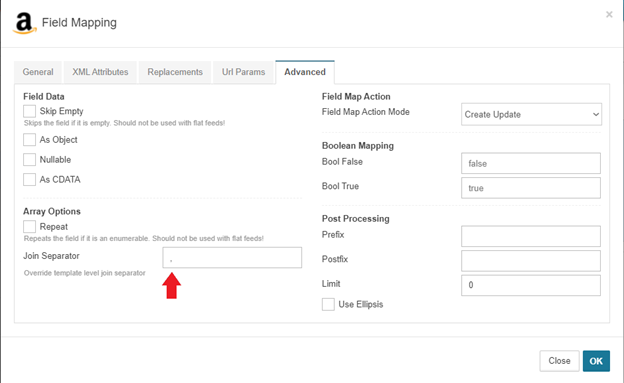Go to the Url Params tab
This screenshot has width=624, height=383.
click(x=244, y=72)
